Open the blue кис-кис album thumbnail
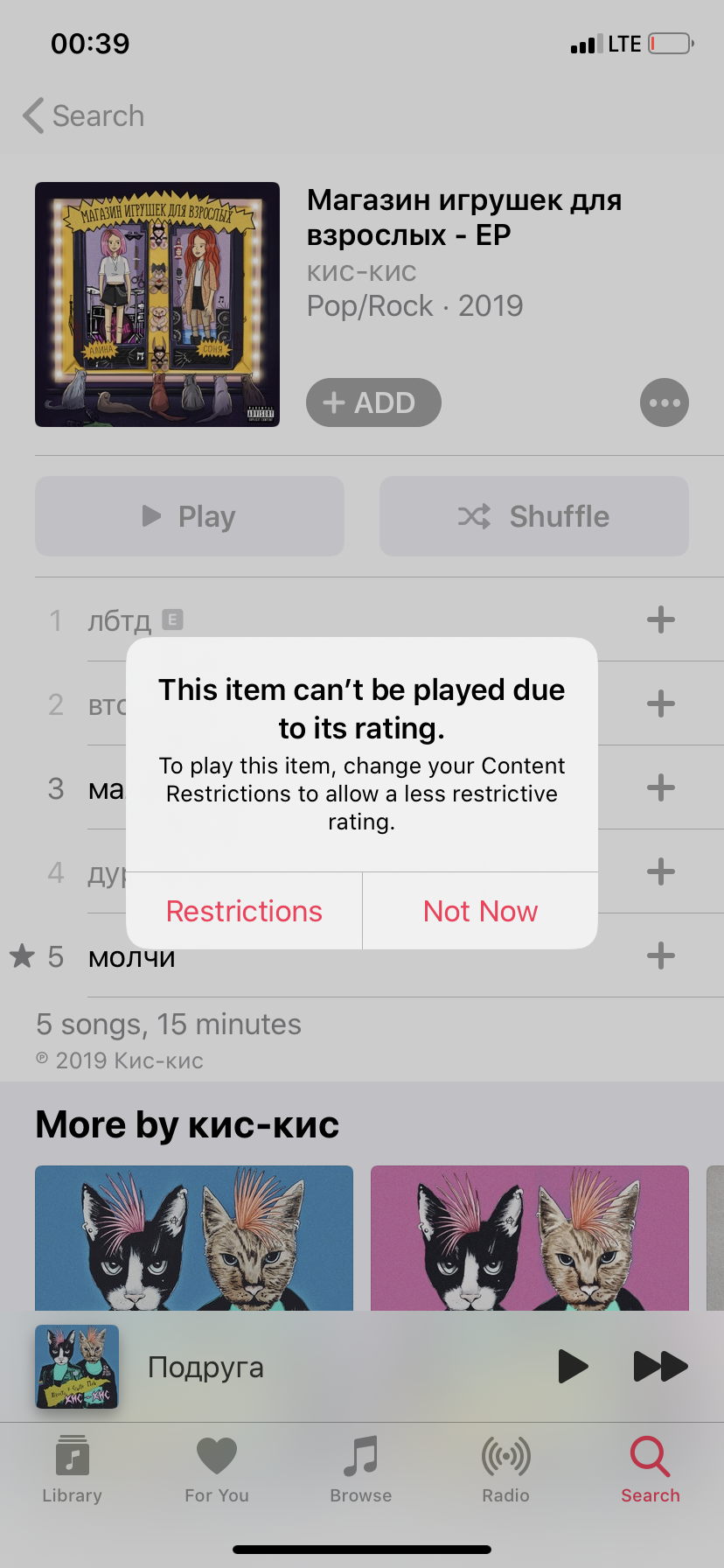This screenshot has width=724, height=1568. pyautogui.click(x=194, y=1237)
